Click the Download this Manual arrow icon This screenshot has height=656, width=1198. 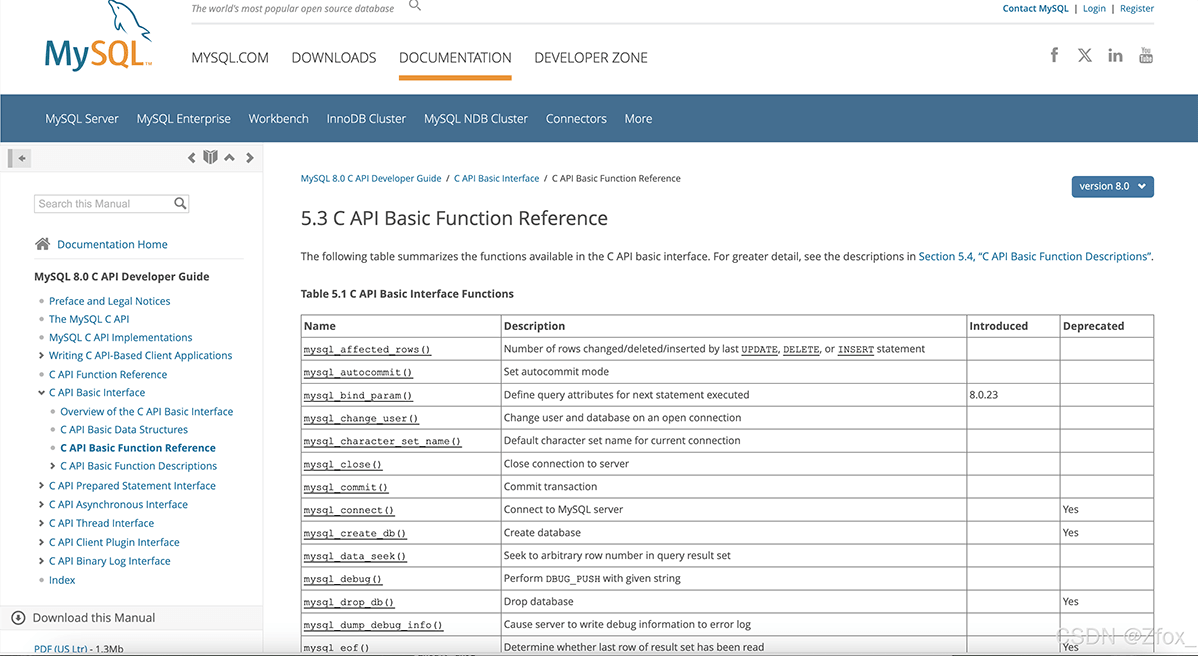click(x=18, y=618)
